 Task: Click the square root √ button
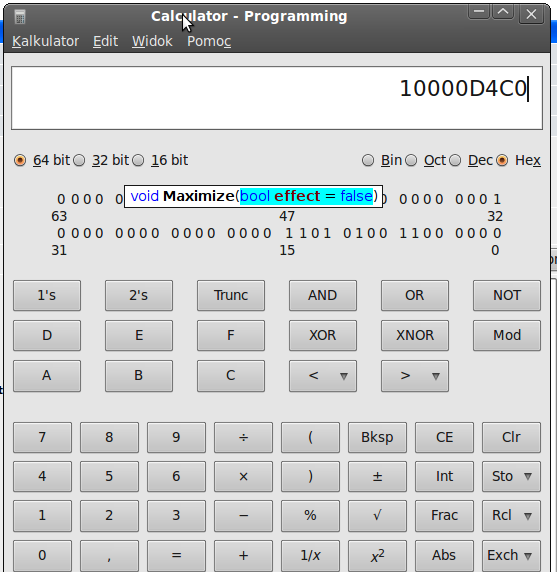tap(377, 515)
